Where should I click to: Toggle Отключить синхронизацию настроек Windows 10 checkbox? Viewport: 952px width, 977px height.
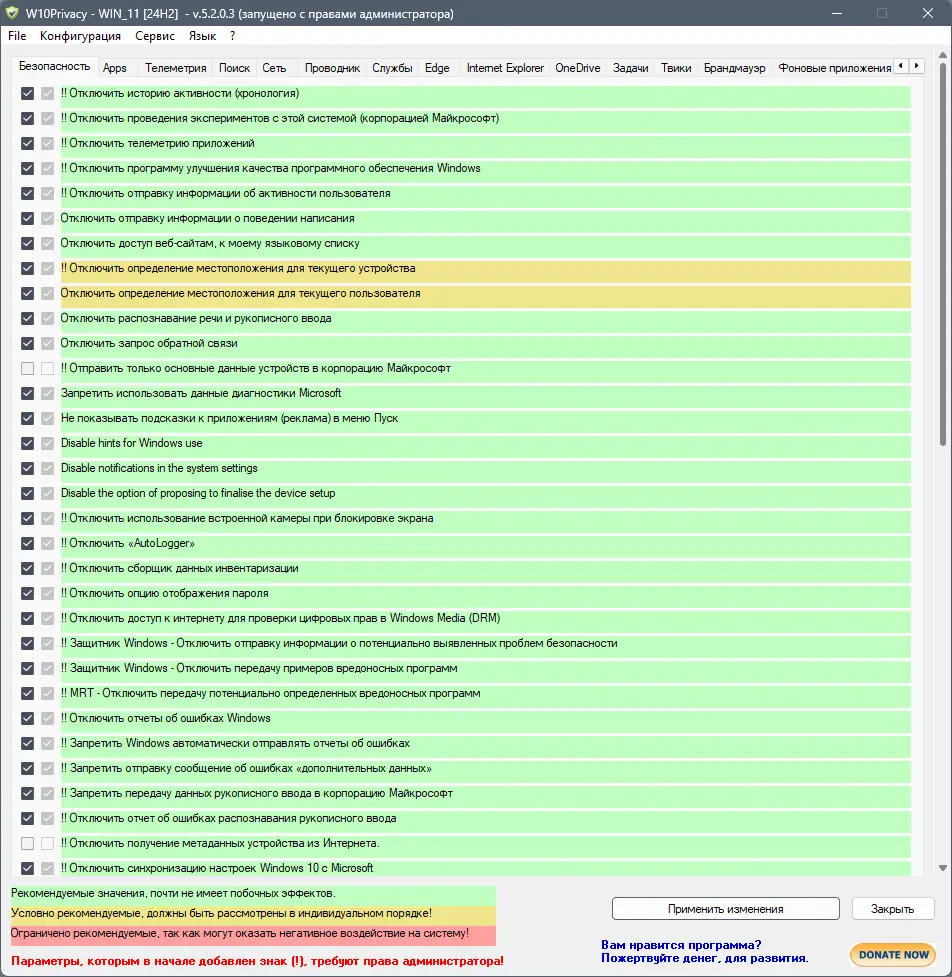tap(27, 868)
